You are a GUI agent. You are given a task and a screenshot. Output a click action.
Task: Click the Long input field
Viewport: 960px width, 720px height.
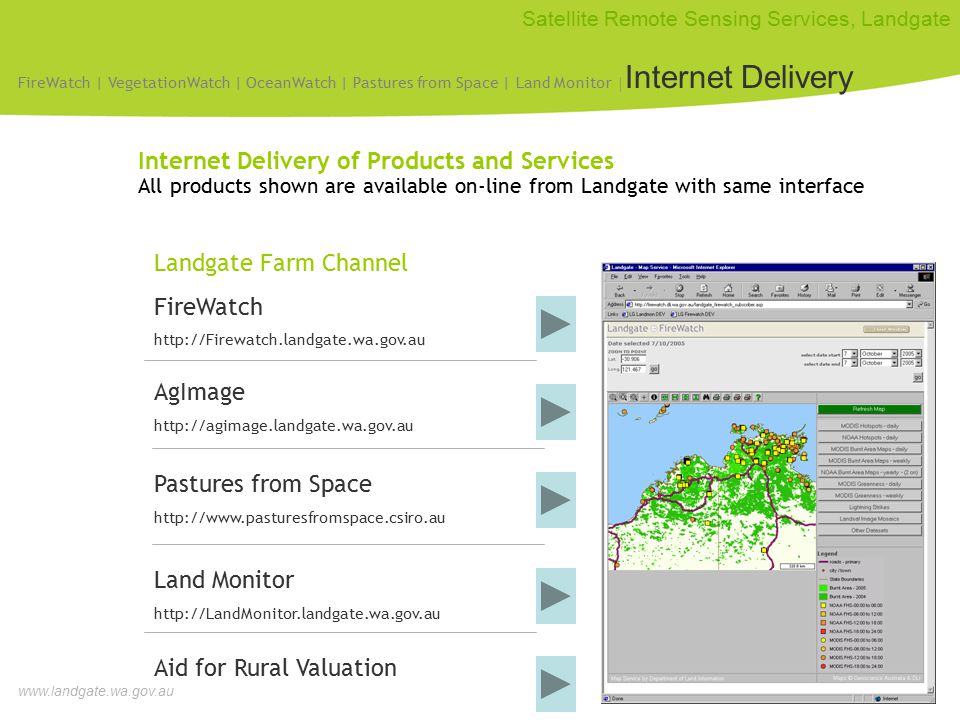click(x=634, y=369)
